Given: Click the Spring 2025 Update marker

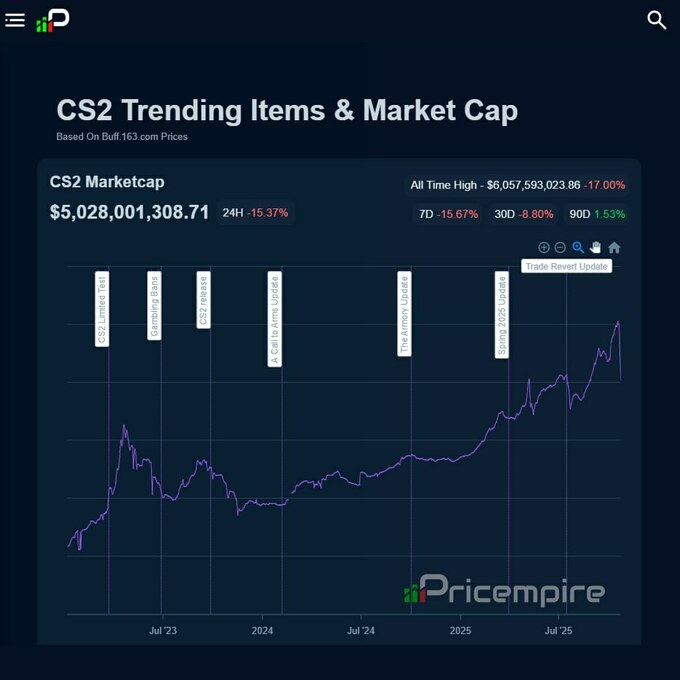Looking at the screenshot, I should tap(502, 314).
